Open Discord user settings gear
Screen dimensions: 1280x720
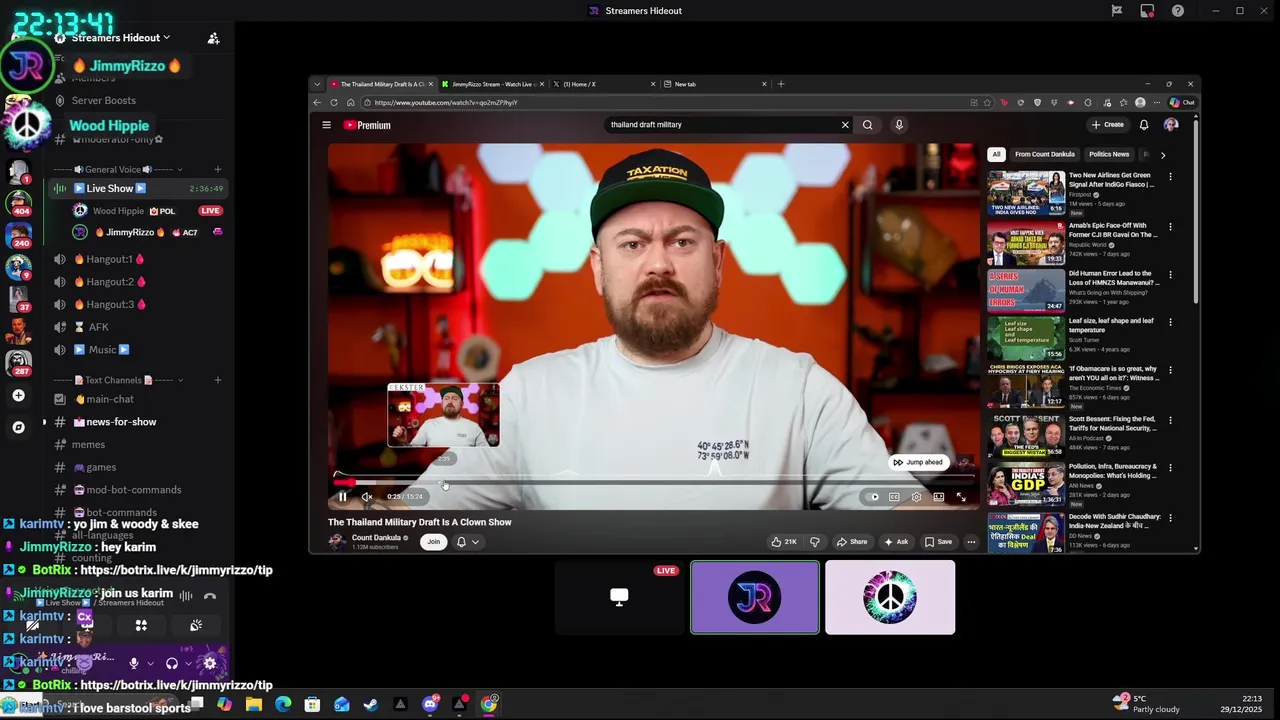tap(210, 663)
